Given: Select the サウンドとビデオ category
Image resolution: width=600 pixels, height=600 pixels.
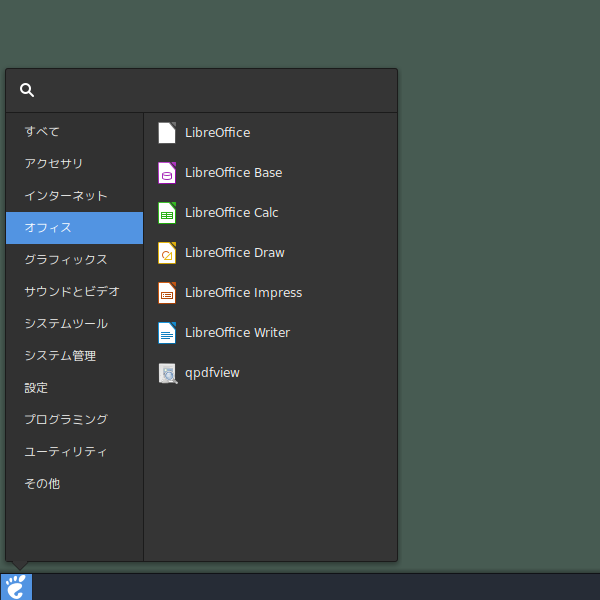Looking at the screenshot, I should [x=75, y=292].
